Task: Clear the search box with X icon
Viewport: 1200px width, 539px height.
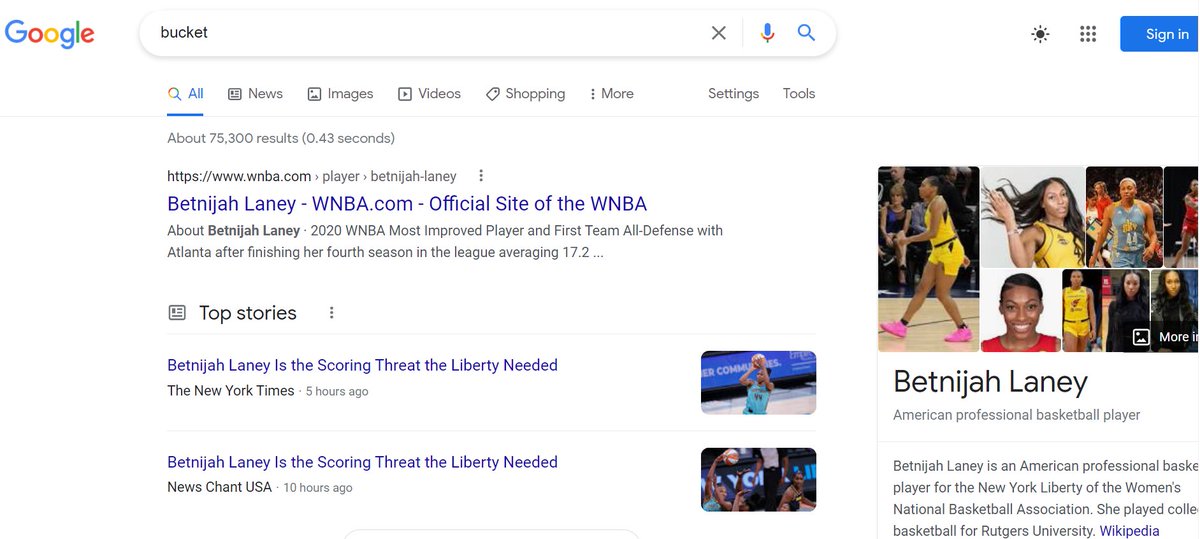Action: (x=718, y=33)
